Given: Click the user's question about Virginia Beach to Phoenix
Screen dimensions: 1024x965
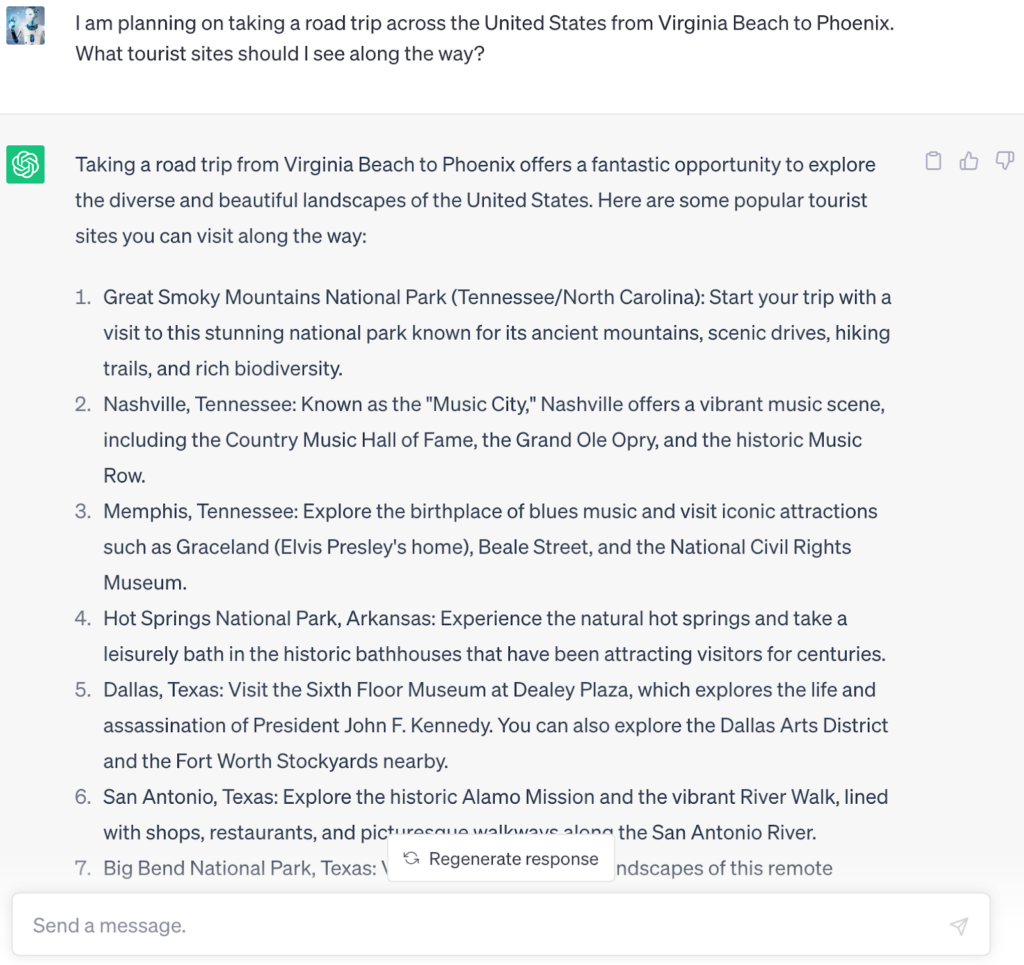Looking at the screenshot, I should (484, 38).
